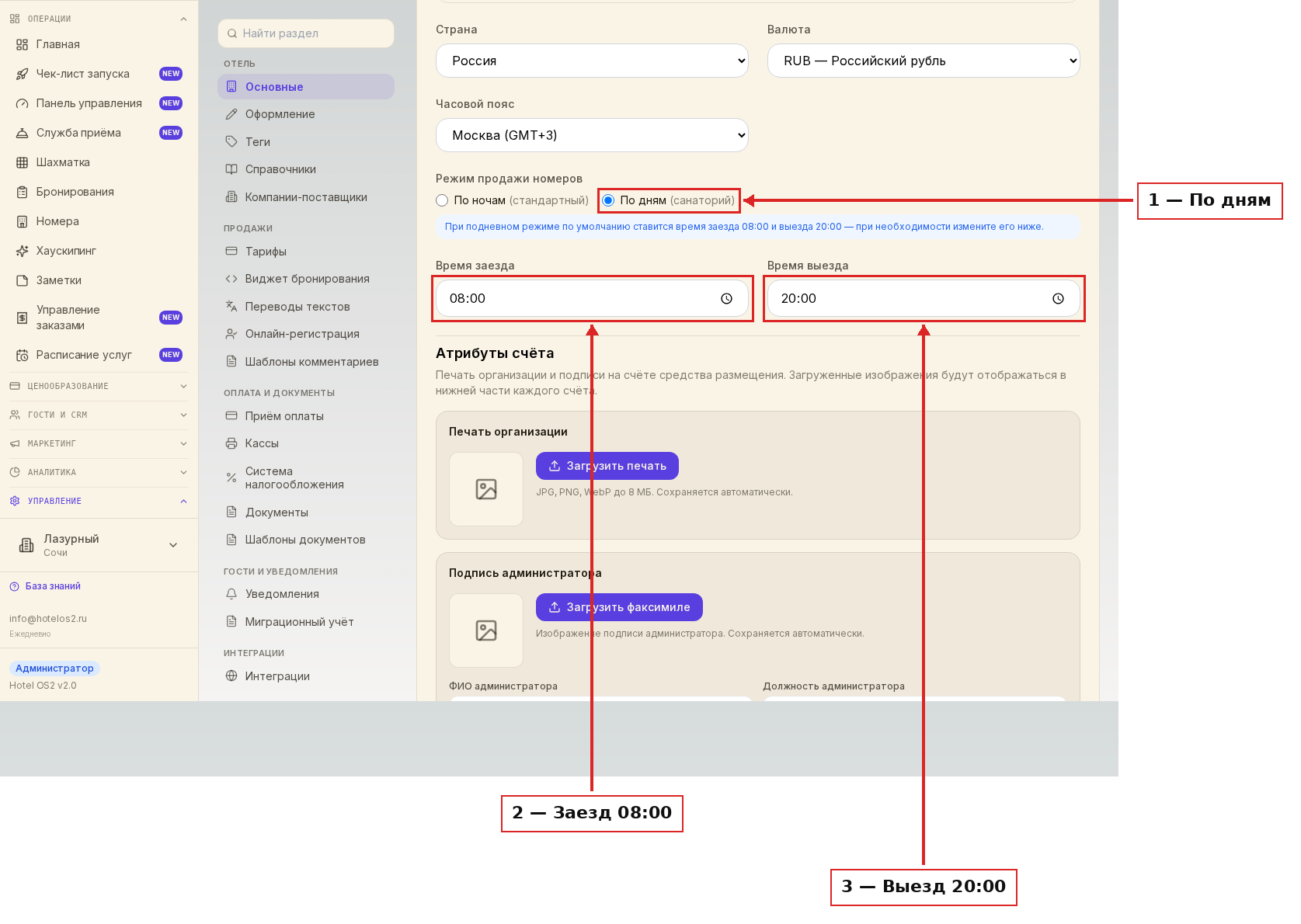Open the Часовой пояс Москва dropdown
1301x924 pixels.
click(592, 135)
